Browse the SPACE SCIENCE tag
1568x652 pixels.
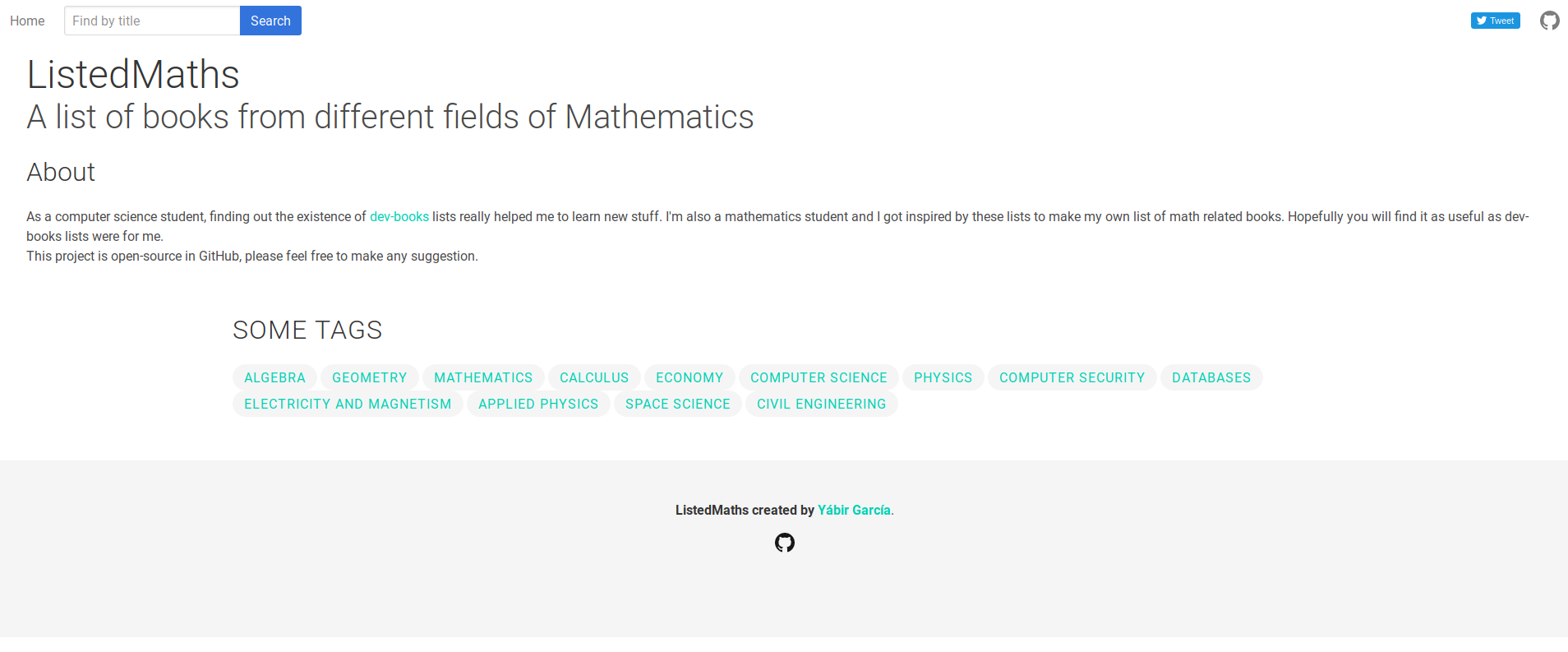(677, 404)
